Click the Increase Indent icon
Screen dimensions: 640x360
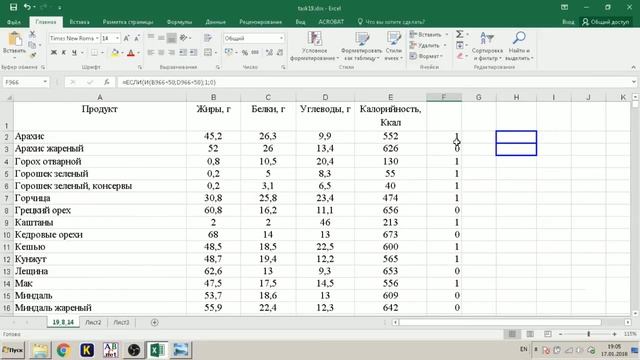193,52
